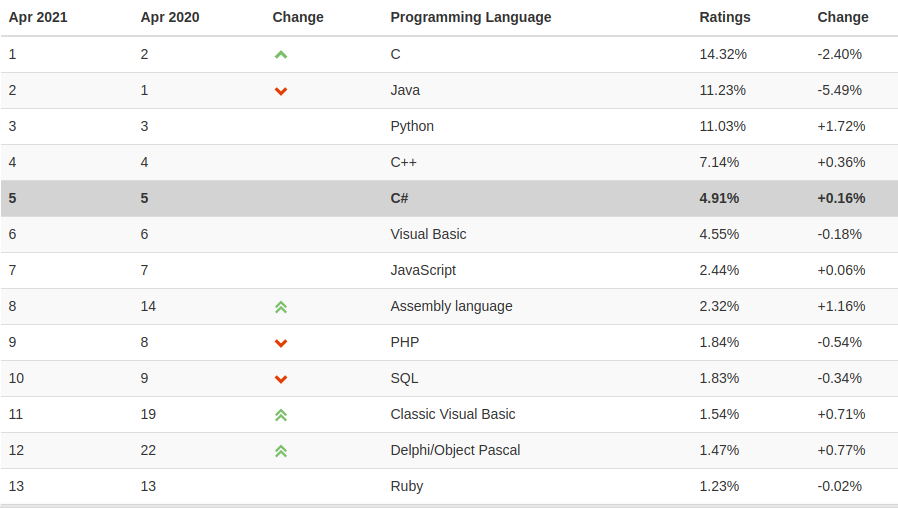Select the Python language name
The image size is (898, 508).
pyautogui.click(x=412, y=126)
